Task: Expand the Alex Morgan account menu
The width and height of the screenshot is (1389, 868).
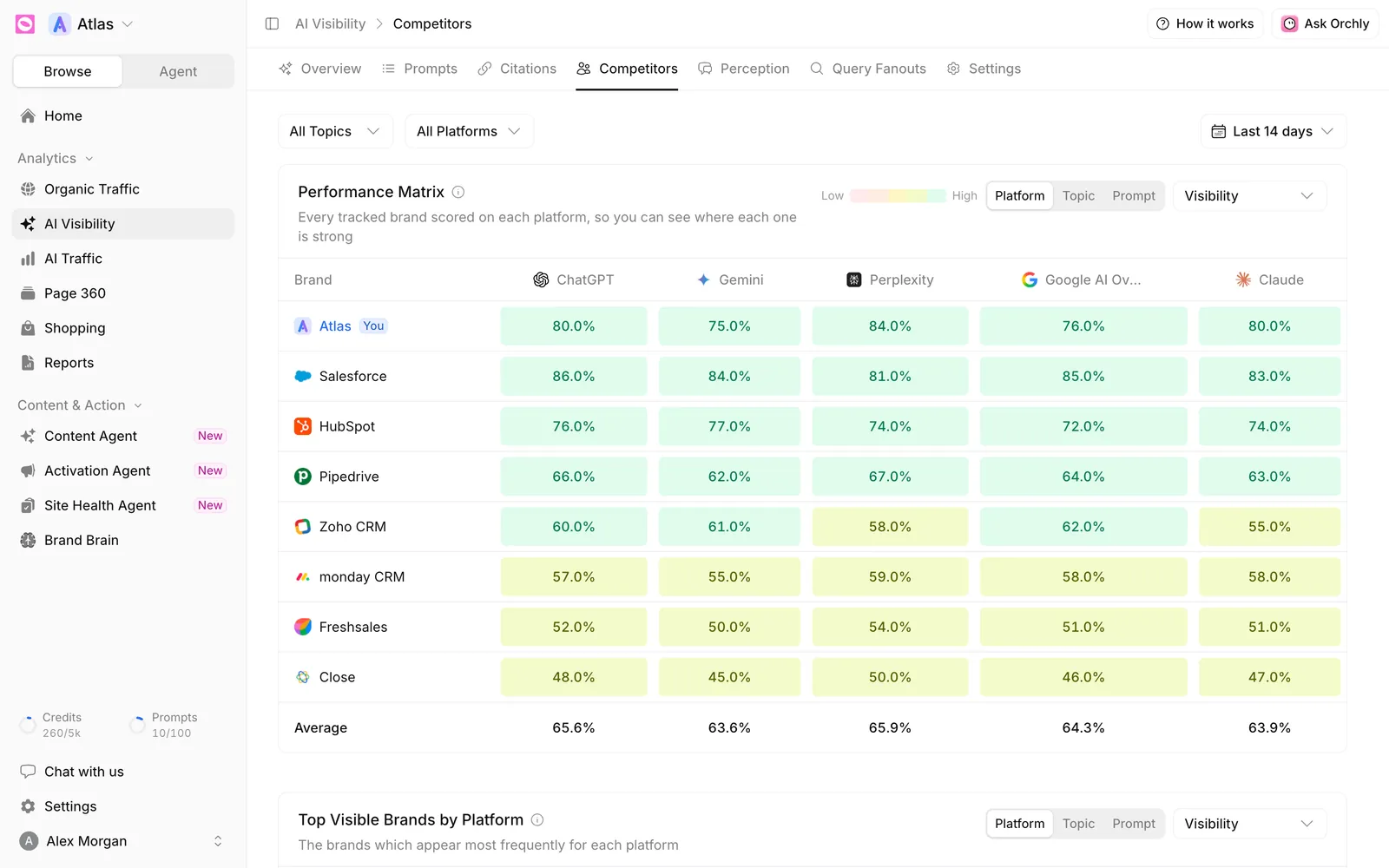Action: 123,841
